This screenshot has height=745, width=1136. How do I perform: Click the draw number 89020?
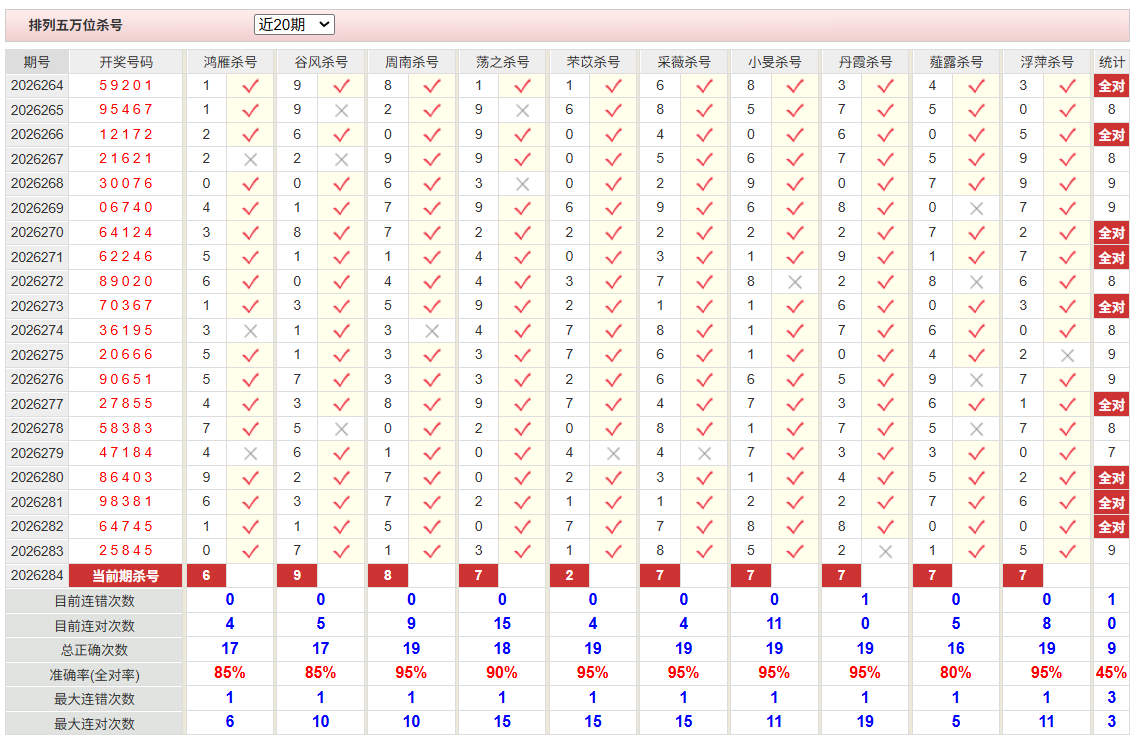pos(126,281)
